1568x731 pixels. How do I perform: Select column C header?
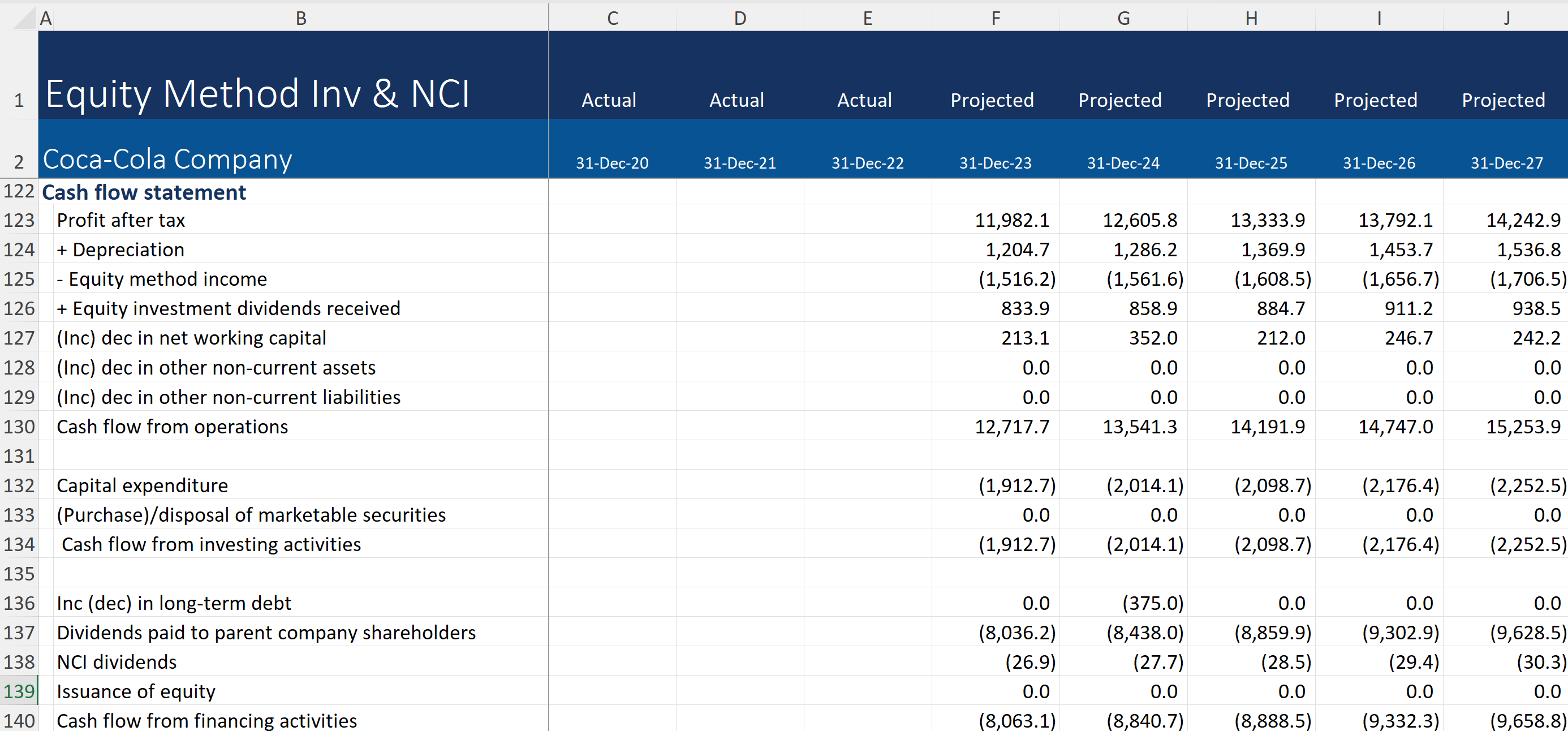(613, 18)
